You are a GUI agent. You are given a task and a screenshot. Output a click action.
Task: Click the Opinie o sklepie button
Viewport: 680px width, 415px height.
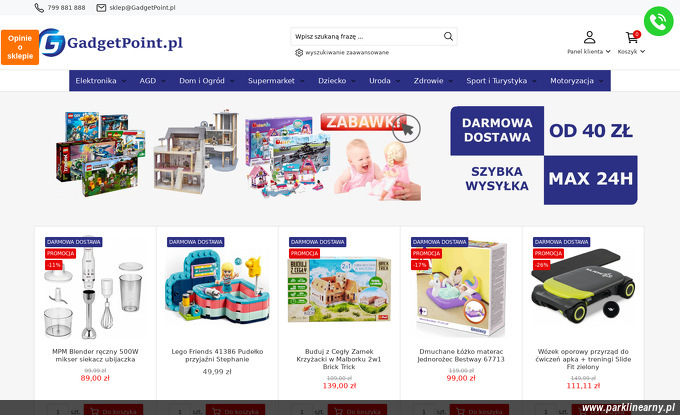[20, 47]
